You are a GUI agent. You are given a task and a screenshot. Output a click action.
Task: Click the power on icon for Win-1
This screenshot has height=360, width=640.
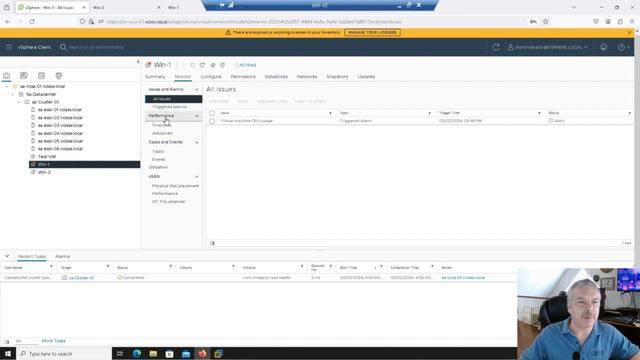pos(183,65)
